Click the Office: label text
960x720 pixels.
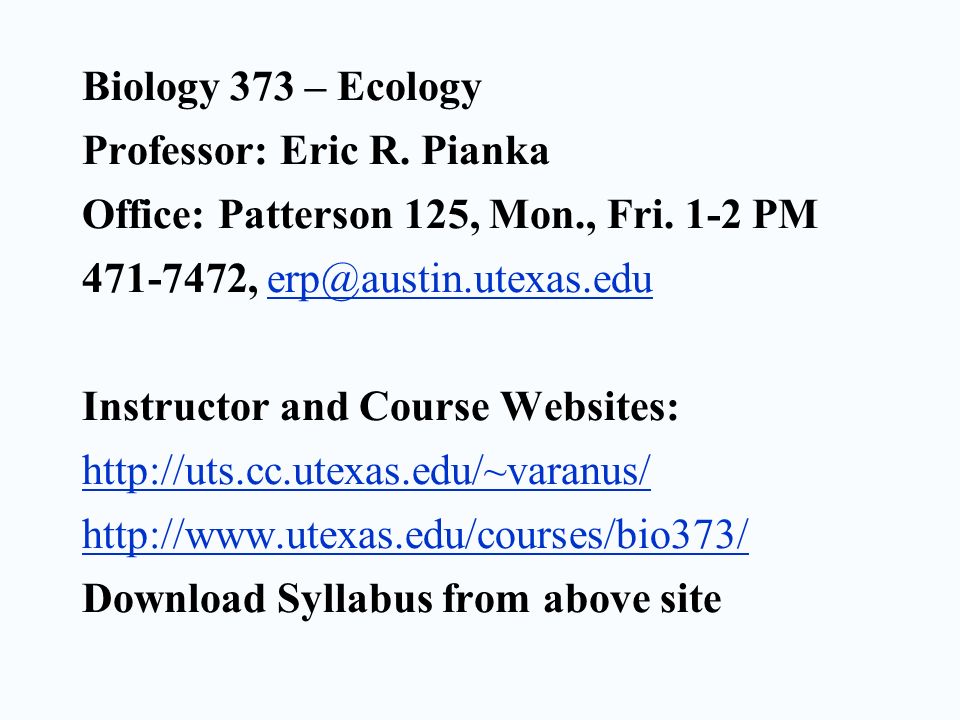click(143, 214)
